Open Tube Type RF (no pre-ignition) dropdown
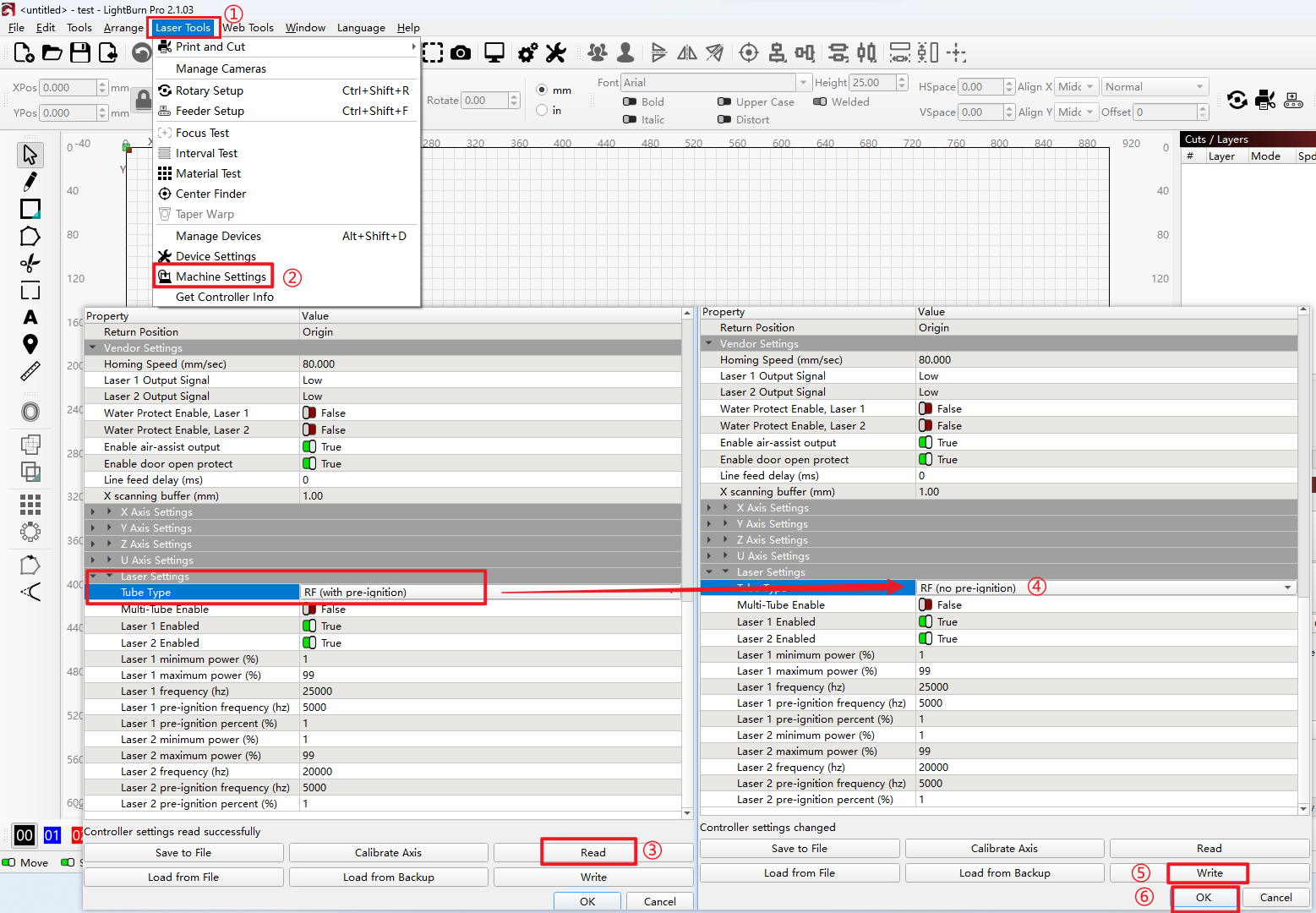 pyautogui.click(x=1106, y=588)
